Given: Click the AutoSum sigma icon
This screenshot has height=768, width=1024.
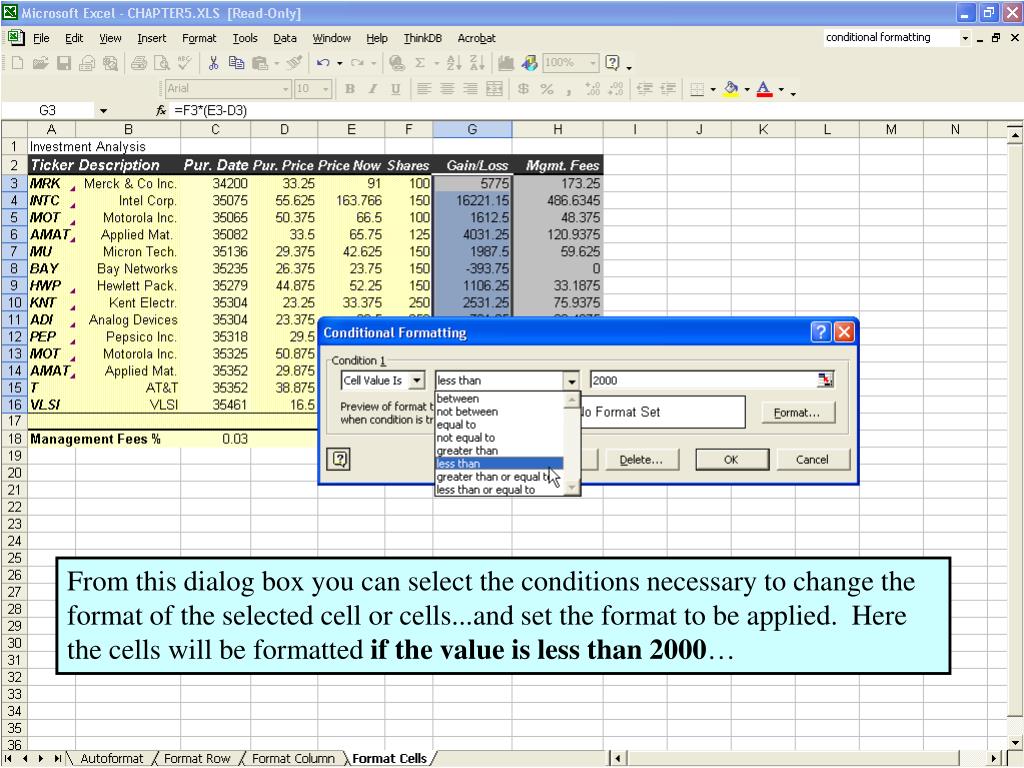Looking at the screenshot, I should 420,63.
